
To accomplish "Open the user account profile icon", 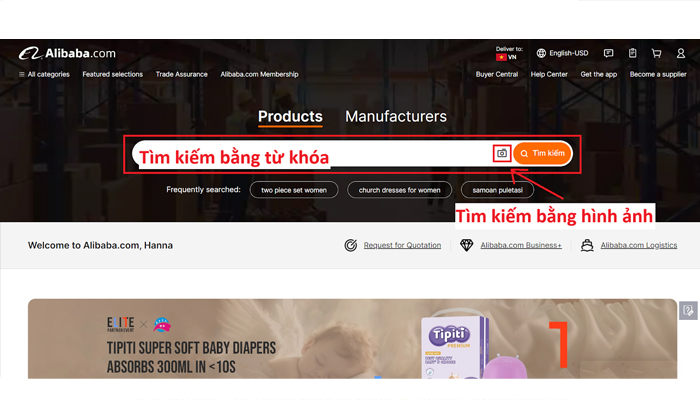I will coord(680,53).
